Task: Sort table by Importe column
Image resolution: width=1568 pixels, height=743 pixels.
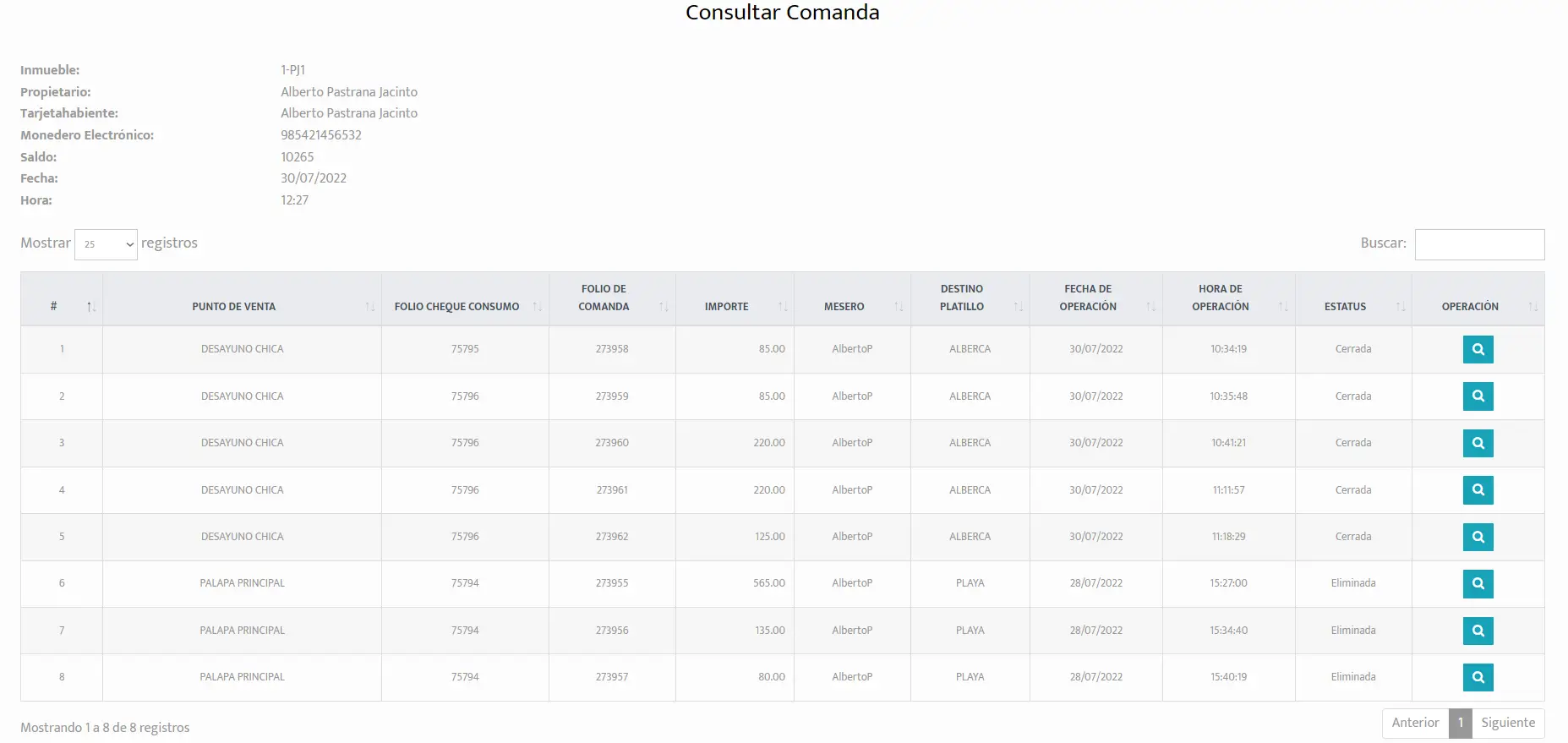Action: (x=735, y=299)
